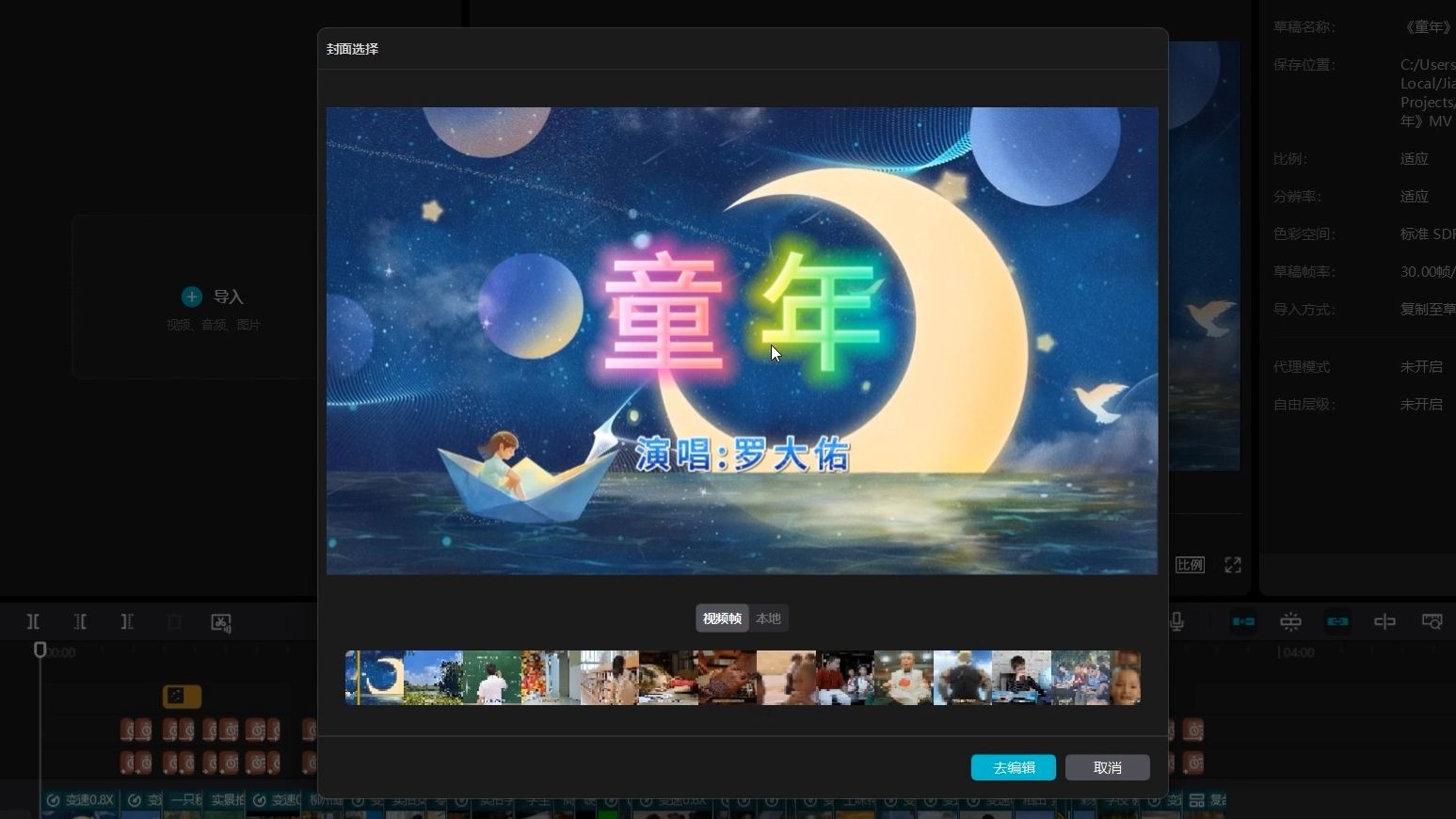
Task: Pick the smiling child face frame
Action: 1126,678
